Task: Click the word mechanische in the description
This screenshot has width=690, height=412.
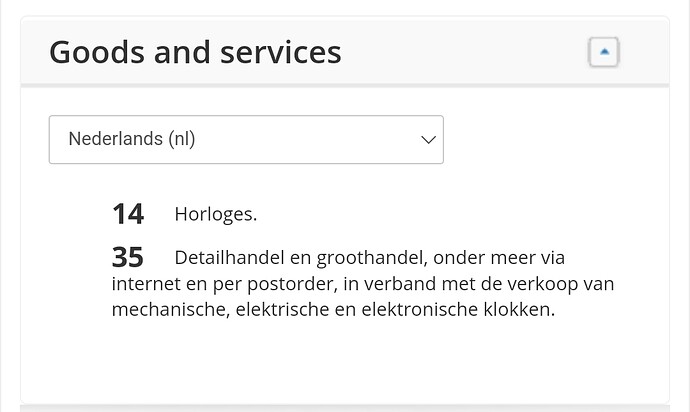Action: coord(171,310)
